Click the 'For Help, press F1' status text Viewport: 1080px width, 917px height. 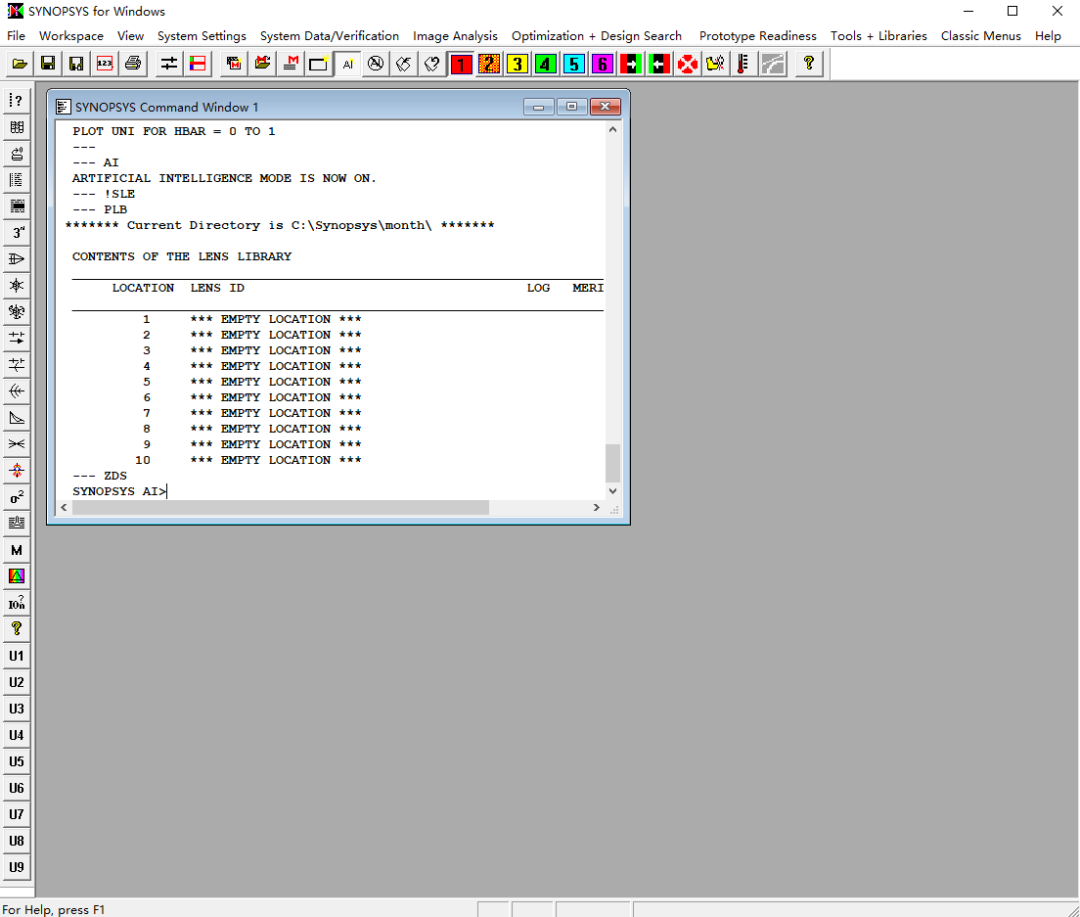coord(54,909)
